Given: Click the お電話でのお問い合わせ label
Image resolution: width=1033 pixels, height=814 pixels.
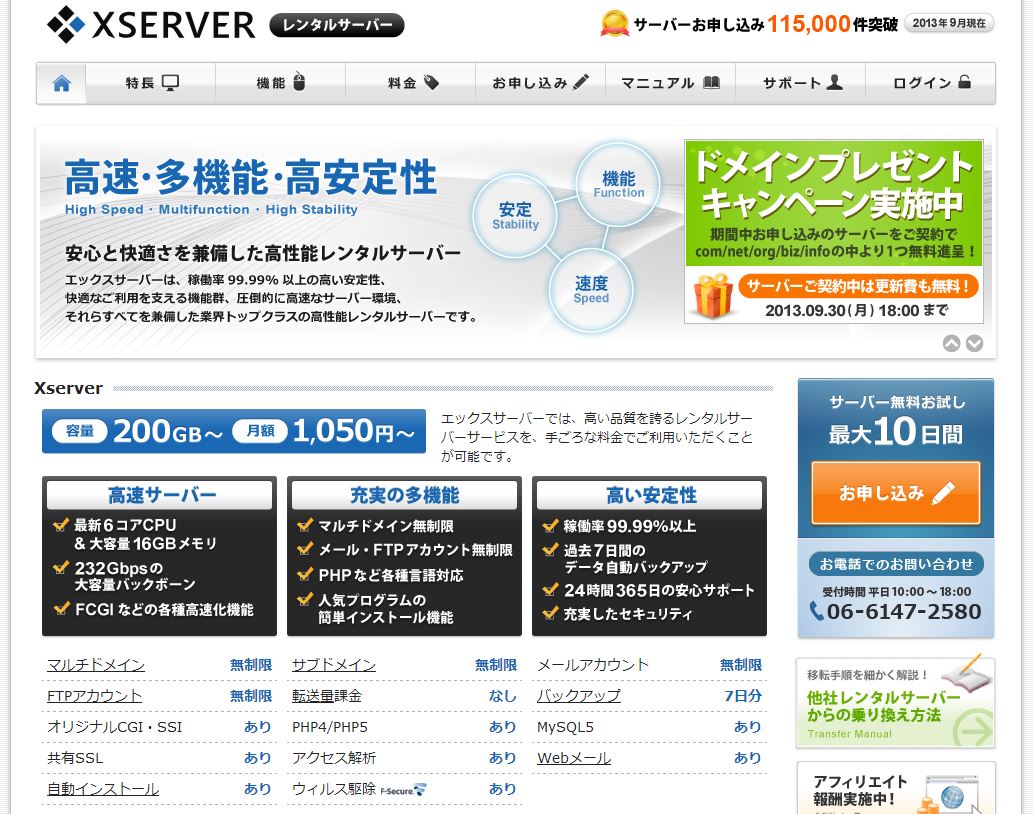Looking at the screenshot, I should coord(896,564).
